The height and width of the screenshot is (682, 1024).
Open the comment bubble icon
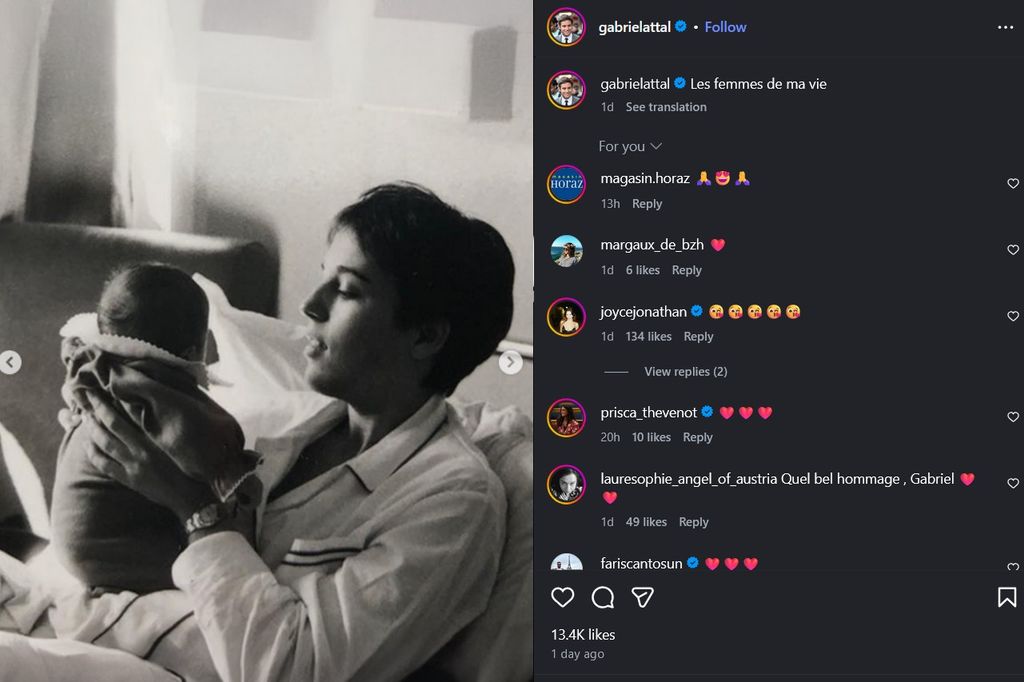603,597
